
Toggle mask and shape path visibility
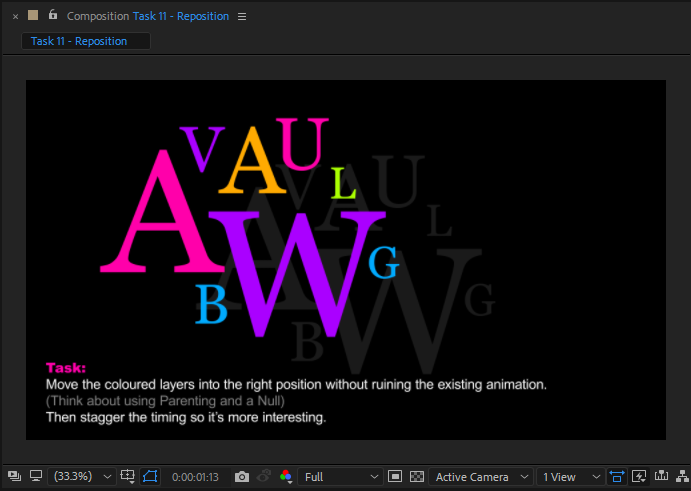[x=150, y=476]
